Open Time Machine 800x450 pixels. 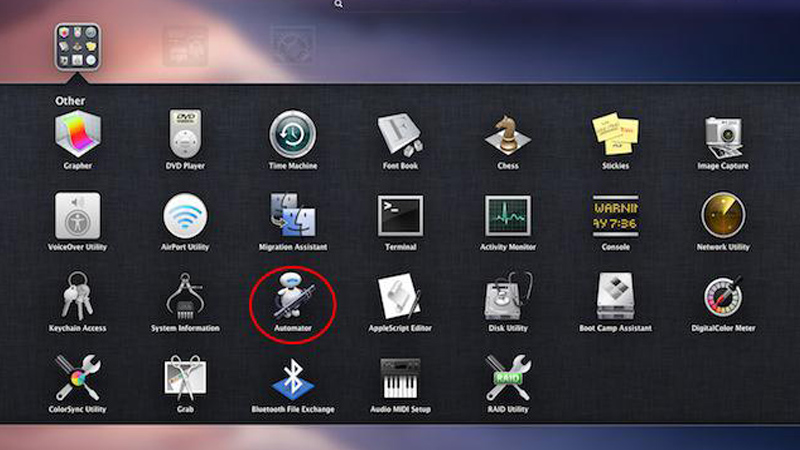click(292, 135)
